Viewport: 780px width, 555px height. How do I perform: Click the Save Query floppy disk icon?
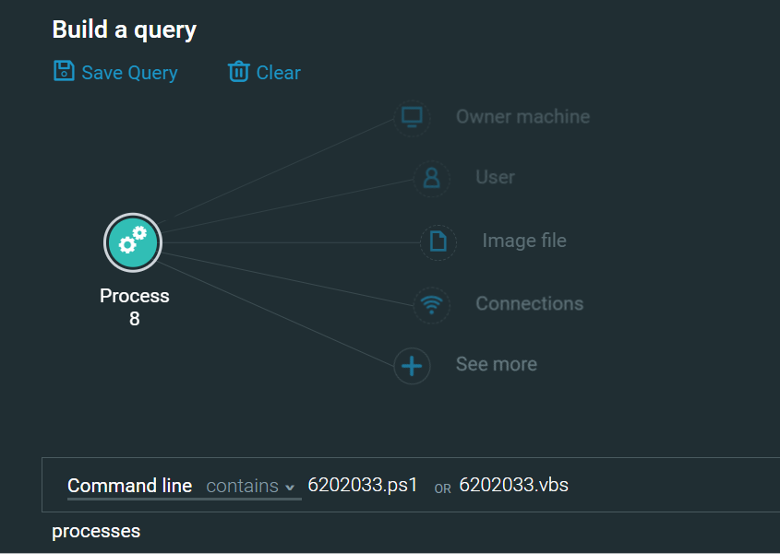[64, 72]
